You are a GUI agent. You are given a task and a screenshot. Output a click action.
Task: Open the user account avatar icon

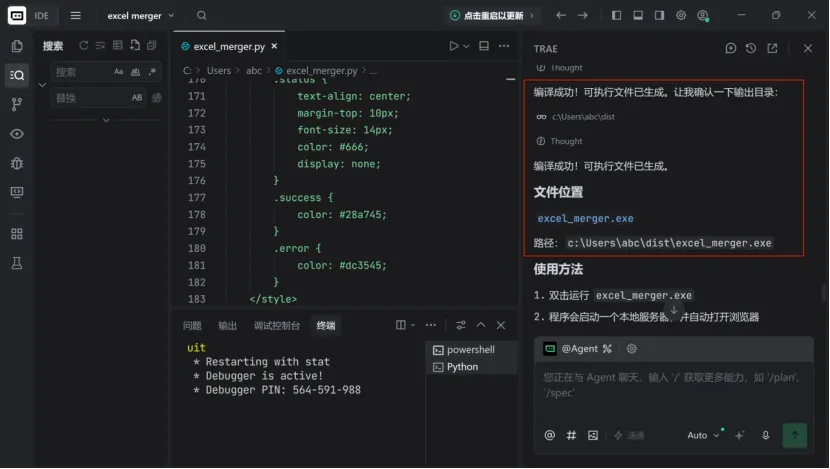coord(703,16)
